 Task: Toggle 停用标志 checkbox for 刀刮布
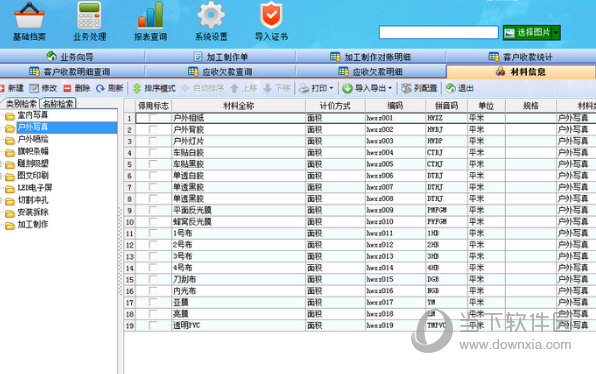[x=153, y=279]
